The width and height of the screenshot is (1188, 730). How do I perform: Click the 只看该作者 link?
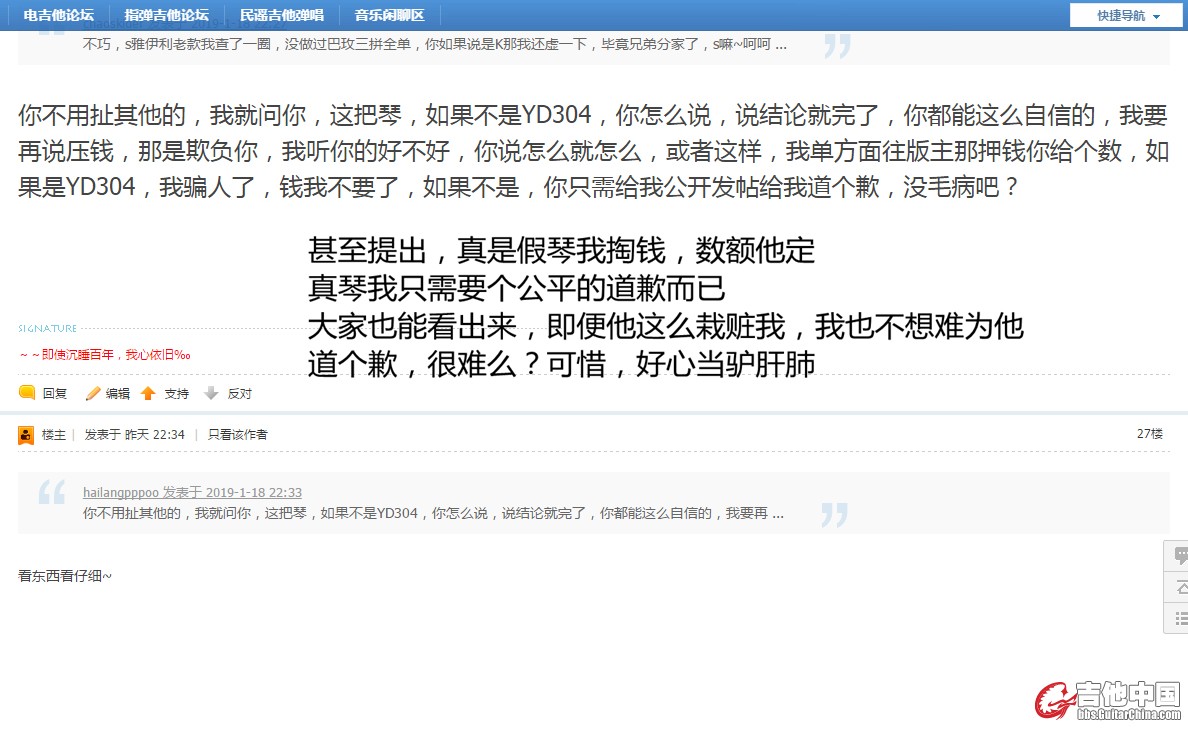click(x=238, y=435)
